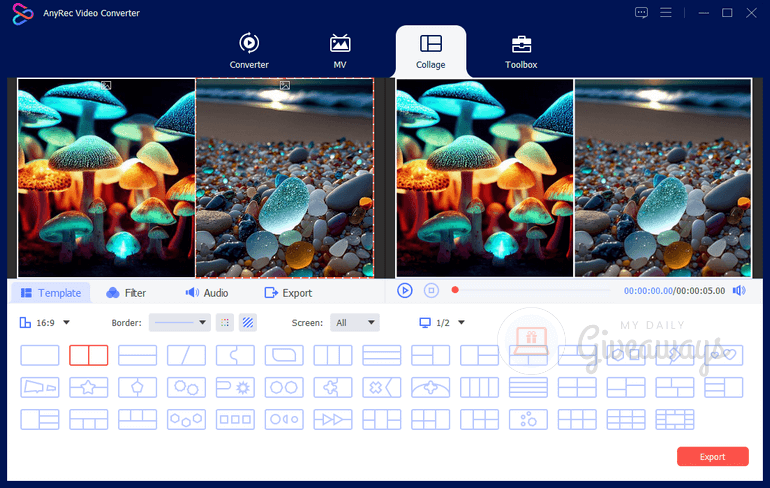Open the Border line style dropdown
Viewport: 770px width, 488px height.
coord(179,322)
